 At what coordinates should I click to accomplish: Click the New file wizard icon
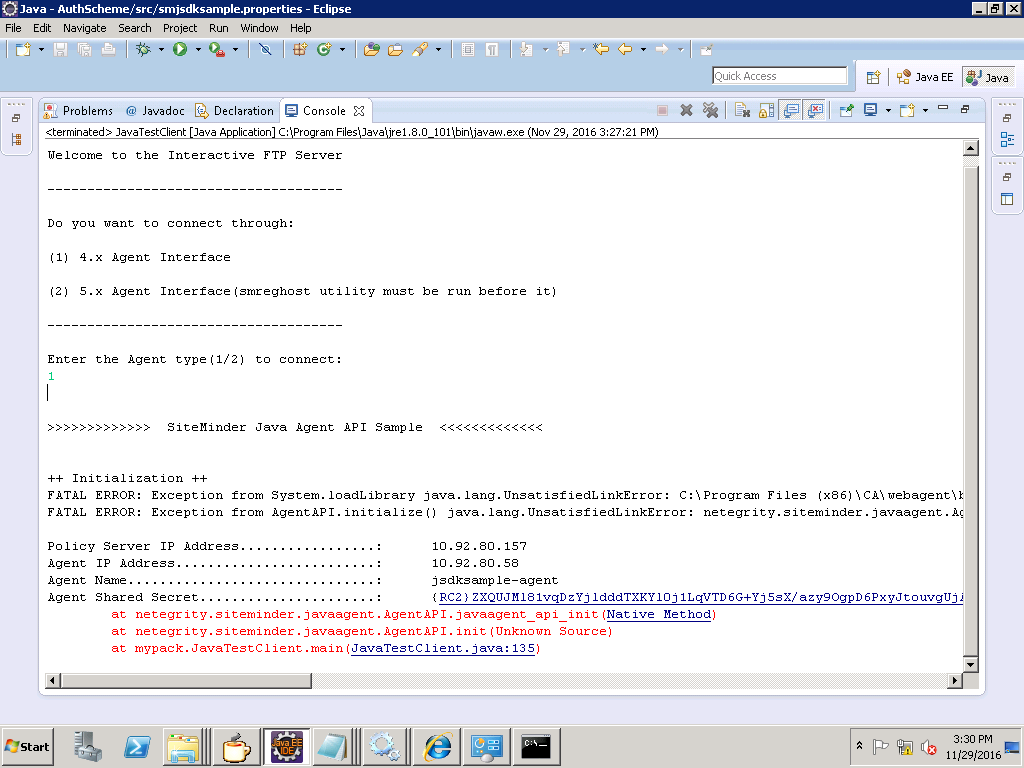(x=23, y=50)
